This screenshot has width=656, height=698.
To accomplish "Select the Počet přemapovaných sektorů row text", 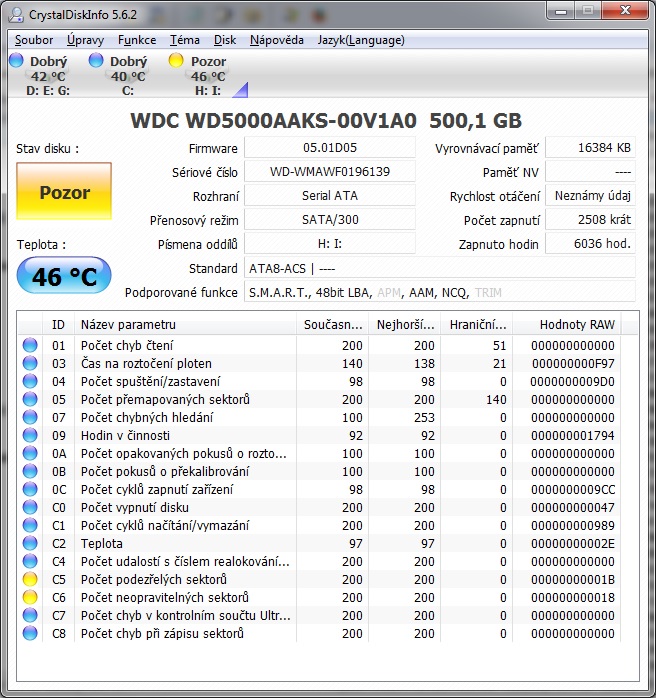I will pos(165,399).
